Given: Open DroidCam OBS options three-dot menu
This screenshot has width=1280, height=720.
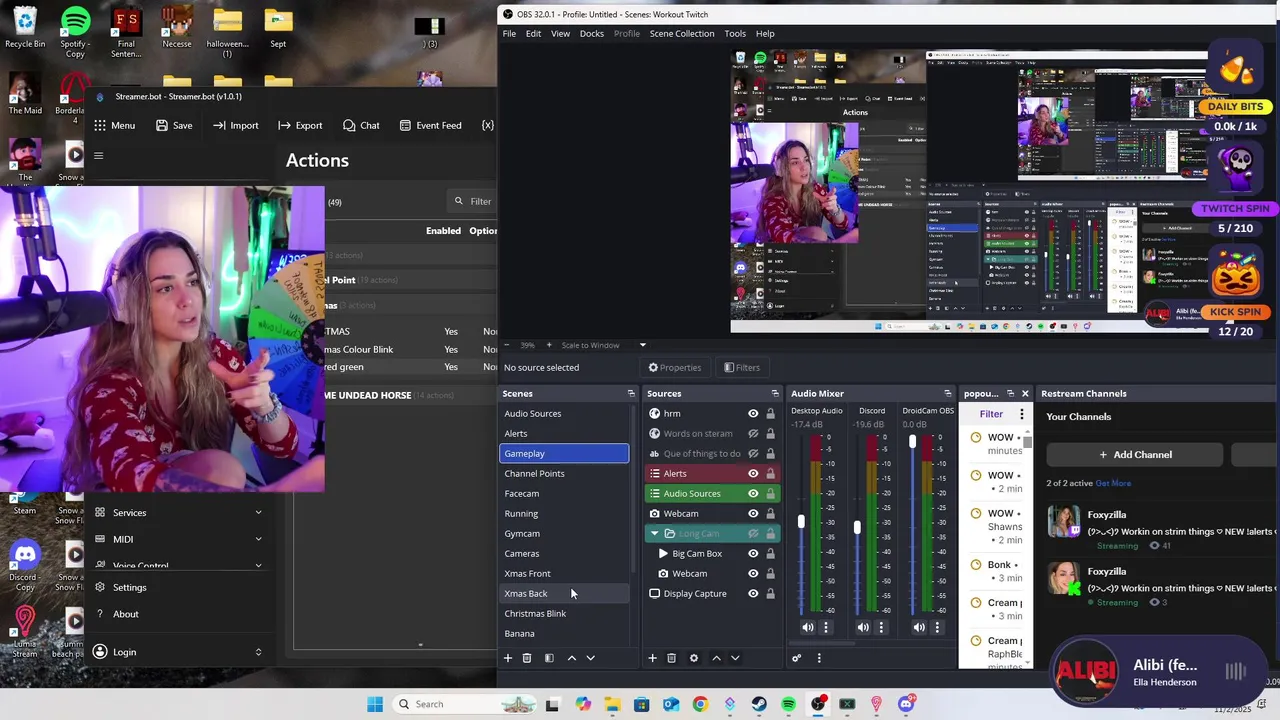Looking at the screenshot, I should click(937, 627).
